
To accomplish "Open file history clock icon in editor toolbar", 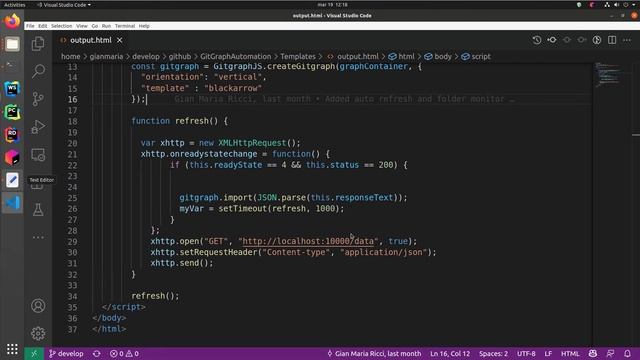I will point(537,40).
